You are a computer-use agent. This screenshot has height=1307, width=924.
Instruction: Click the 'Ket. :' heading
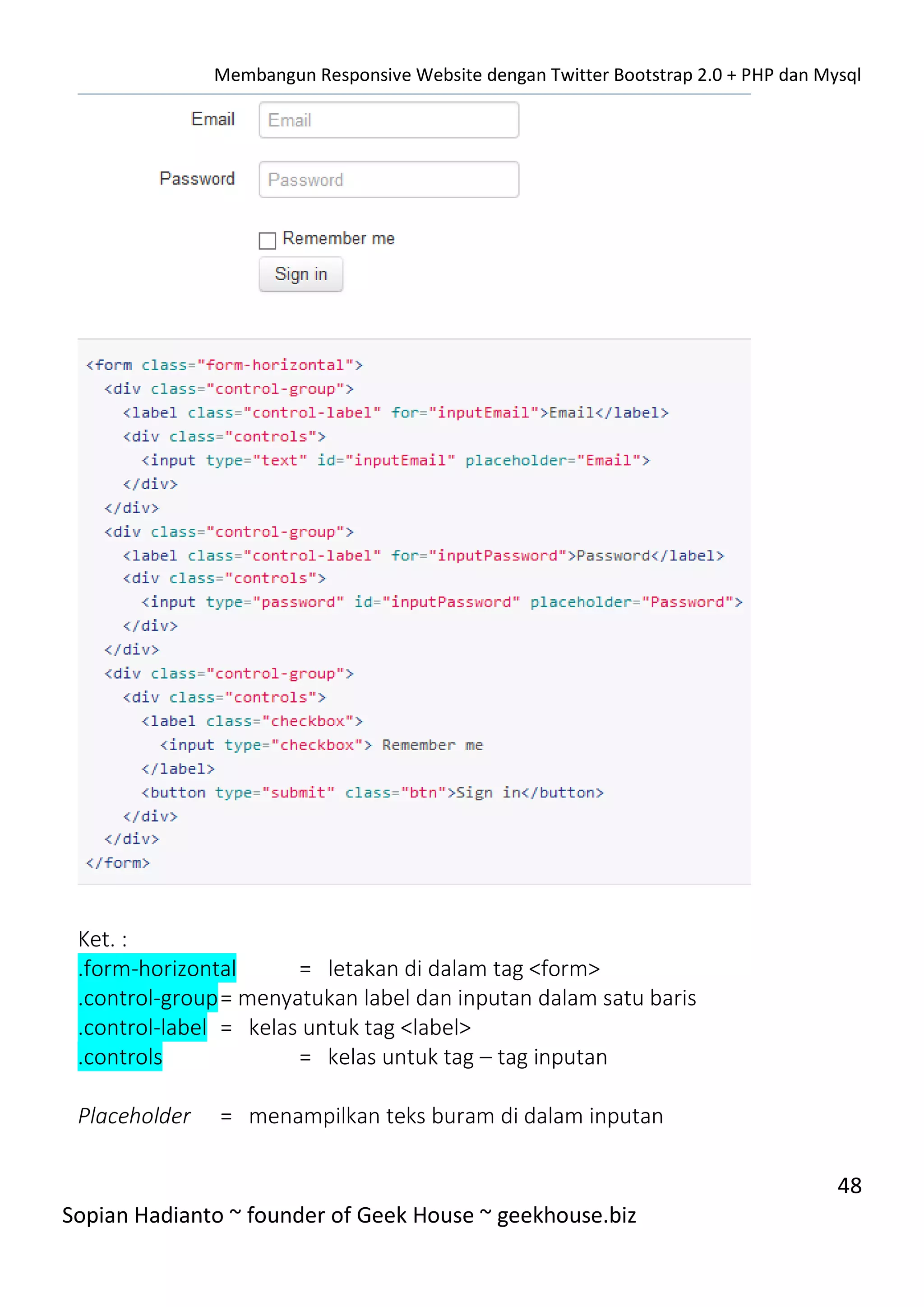102,939
